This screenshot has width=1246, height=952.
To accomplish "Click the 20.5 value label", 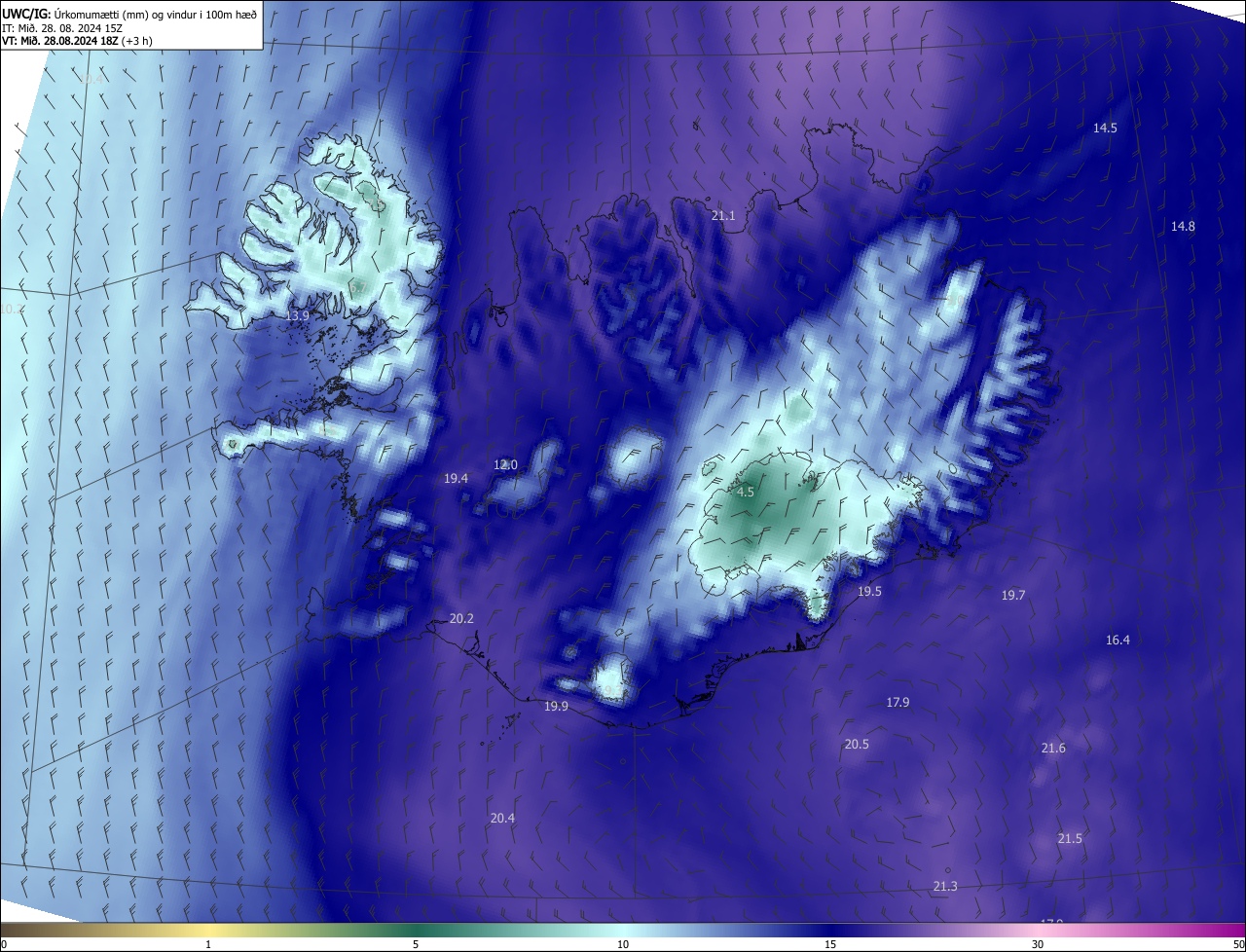I will pos(857,744).
